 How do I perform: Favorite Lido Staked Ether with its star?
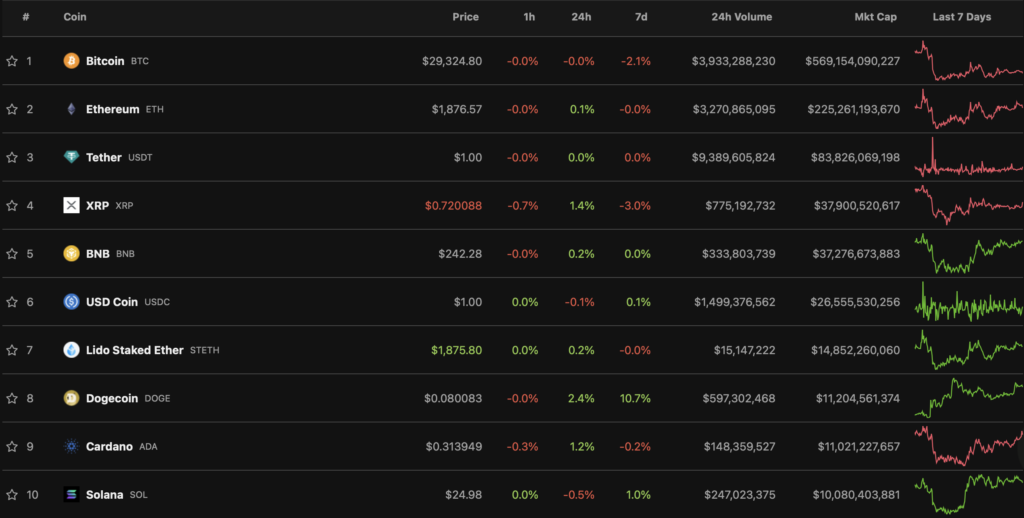point(12,350)
